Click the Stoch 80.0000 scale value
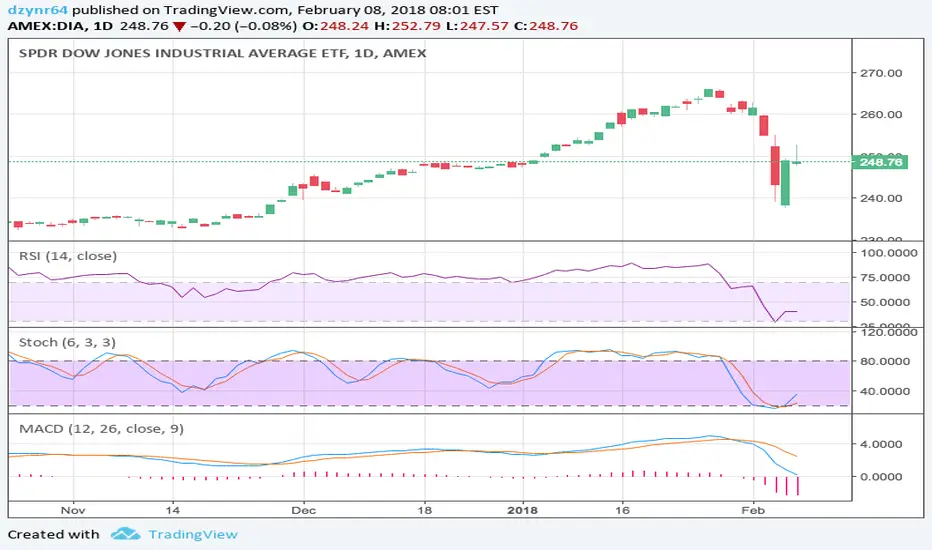 (x=885, y=361)
